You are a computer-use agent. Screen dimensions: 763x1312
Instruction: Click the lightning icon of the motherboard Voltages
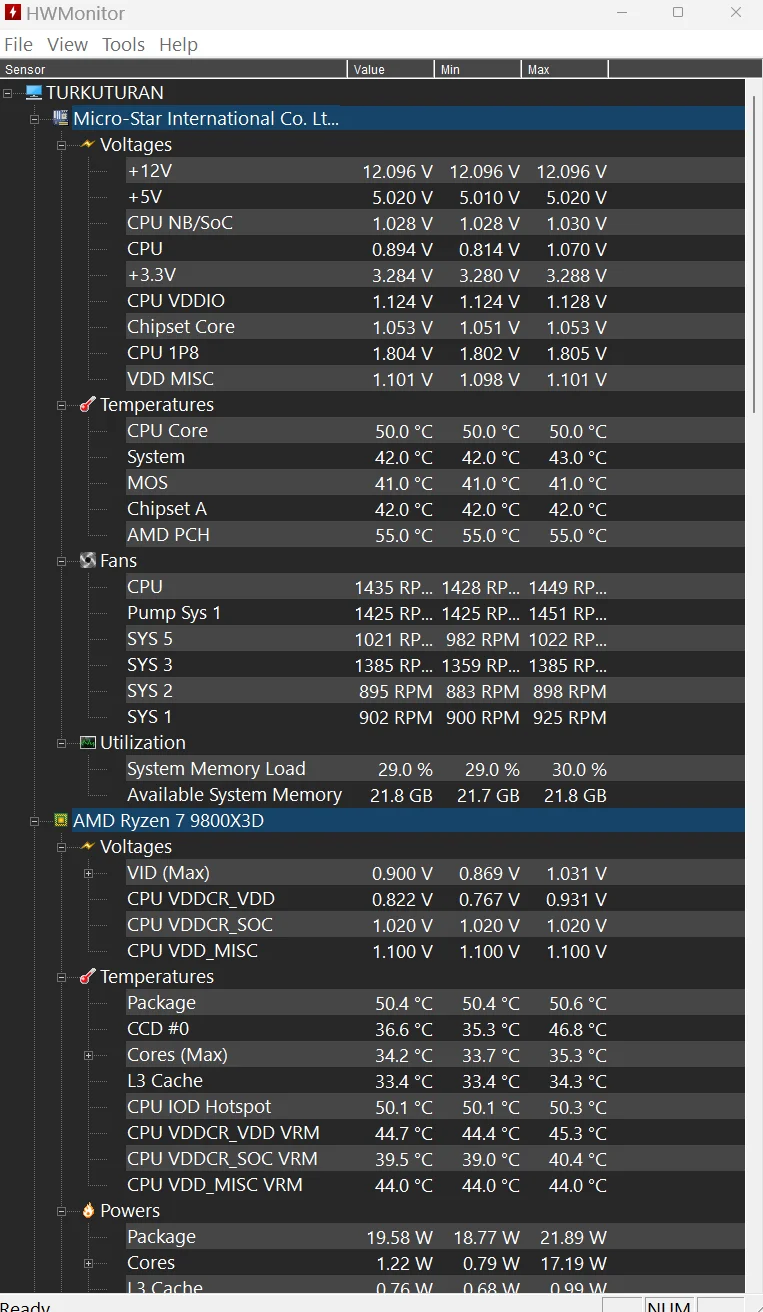click(x=87, y=145)
